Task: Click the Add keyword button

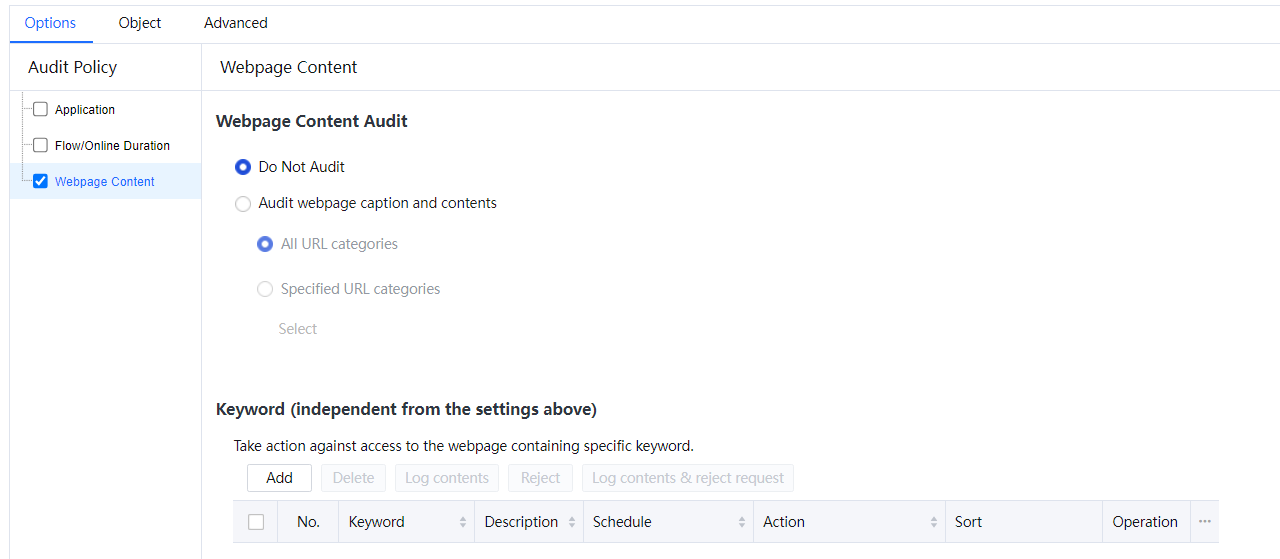Action: 279,478
